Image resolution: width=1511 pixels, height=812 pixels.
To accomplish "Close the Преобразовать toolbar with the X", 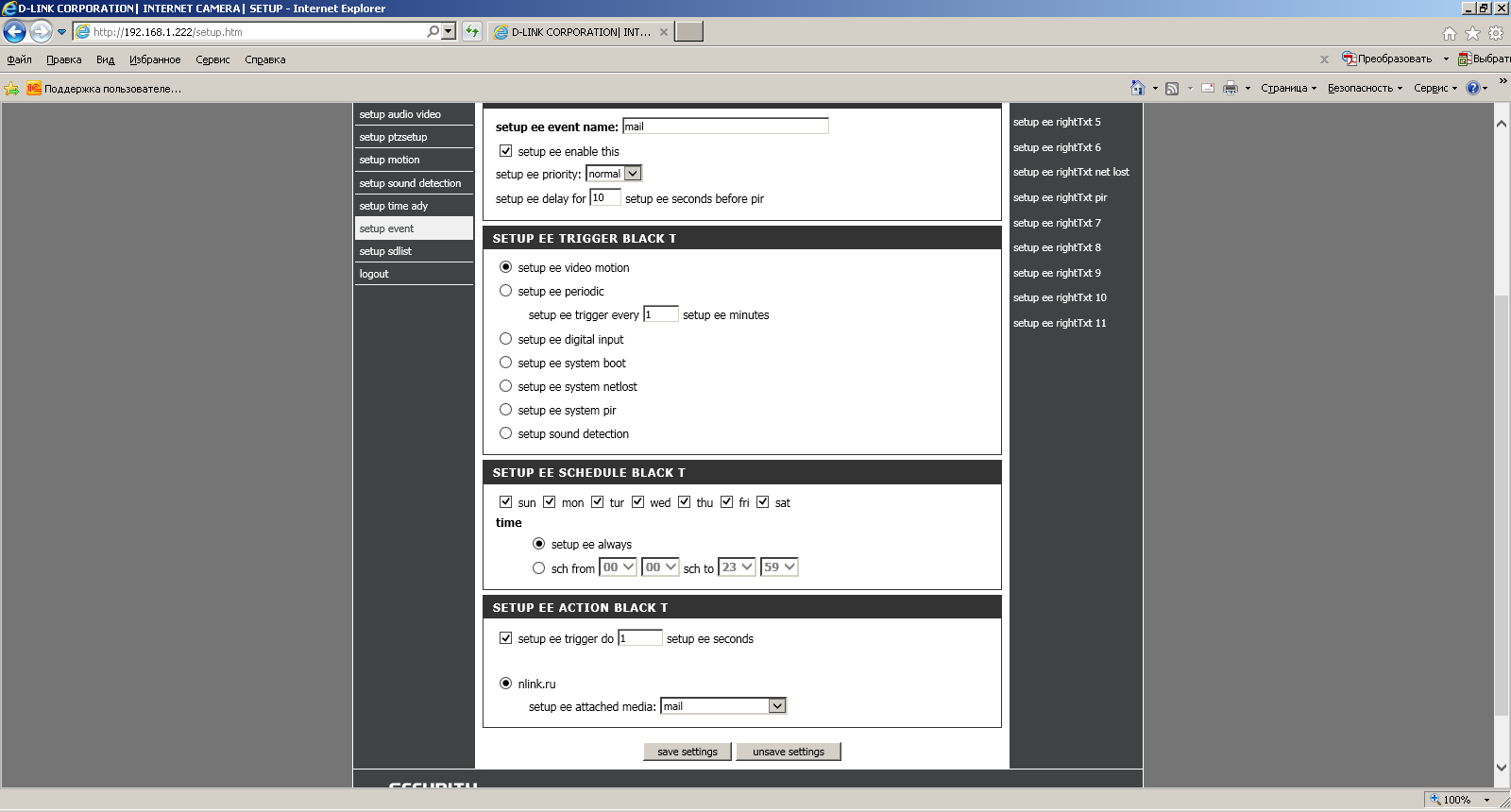I will pyautogui.click(x=1324, y=59).
